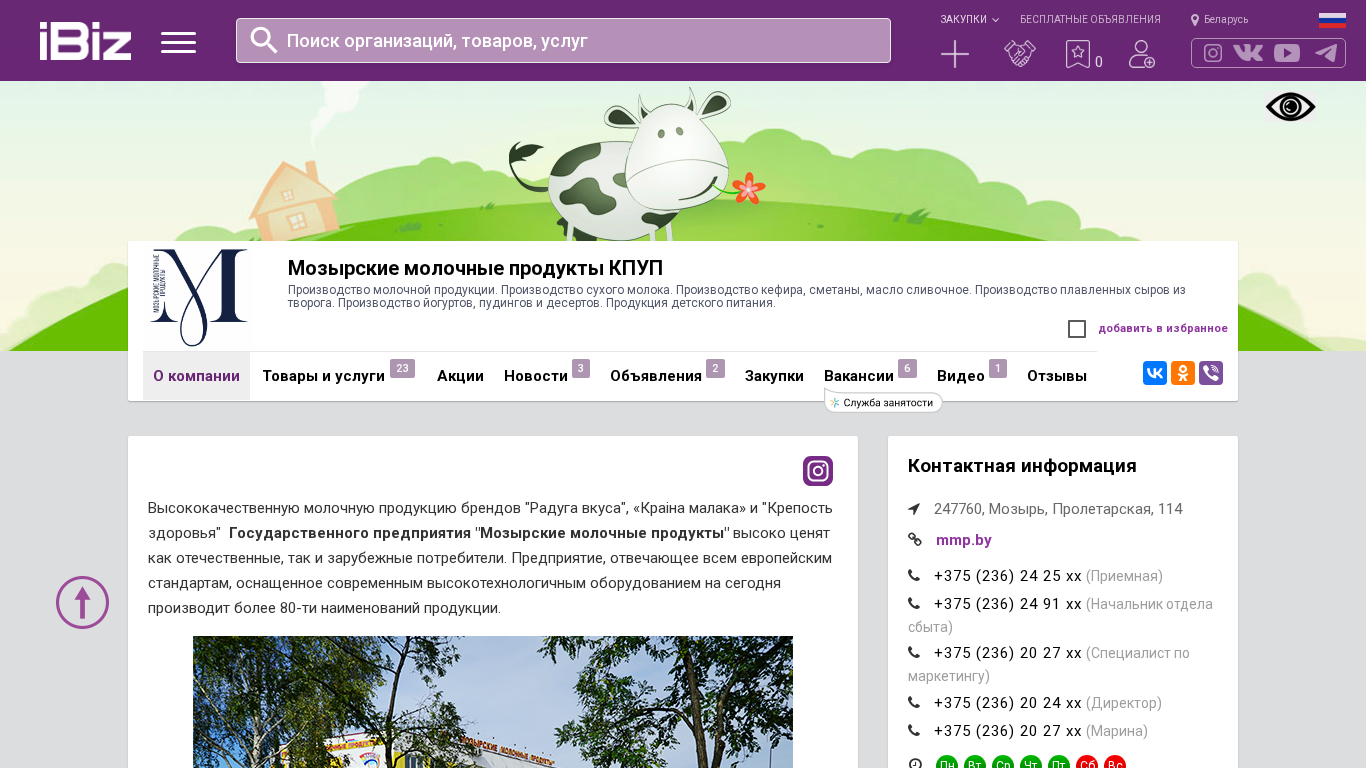Click the company building photo

pyautogui.click(x=493, y=702)
